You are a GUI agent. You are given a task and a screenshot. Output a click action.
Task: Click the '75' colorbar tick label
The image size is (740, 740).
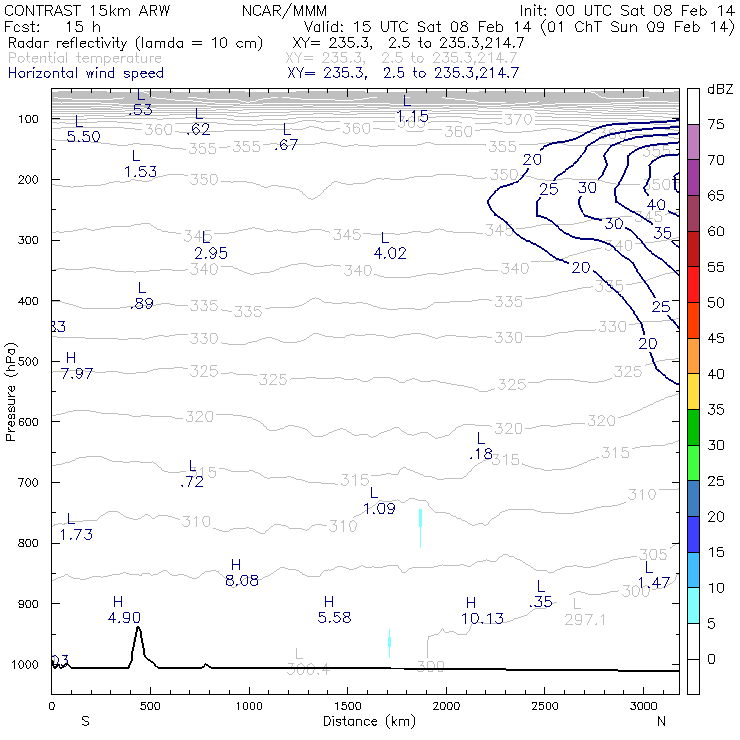(x=716, y=125)
